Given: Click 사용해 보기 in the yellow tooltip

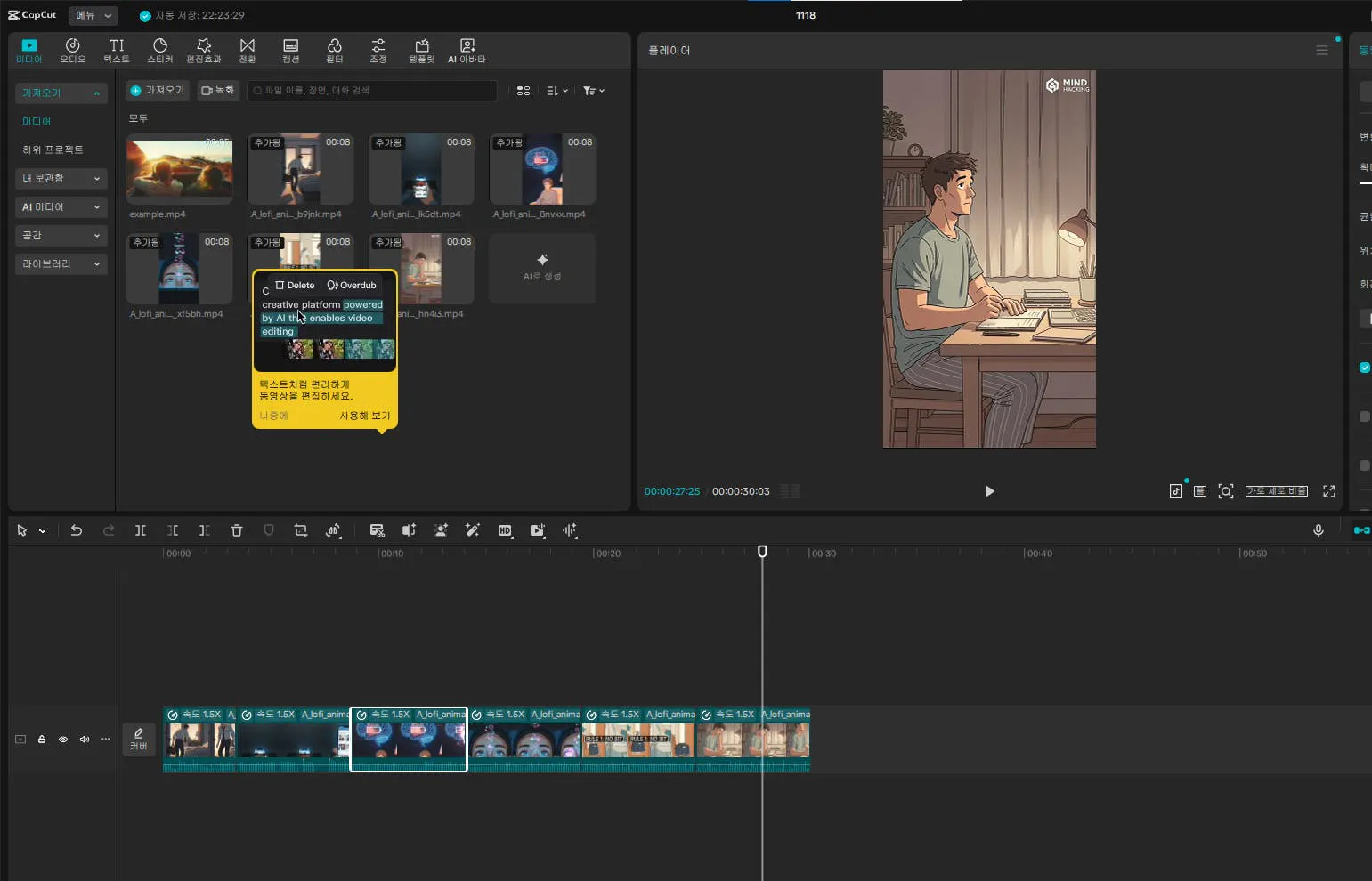Looking at the screenshot, I should (364, 416).
